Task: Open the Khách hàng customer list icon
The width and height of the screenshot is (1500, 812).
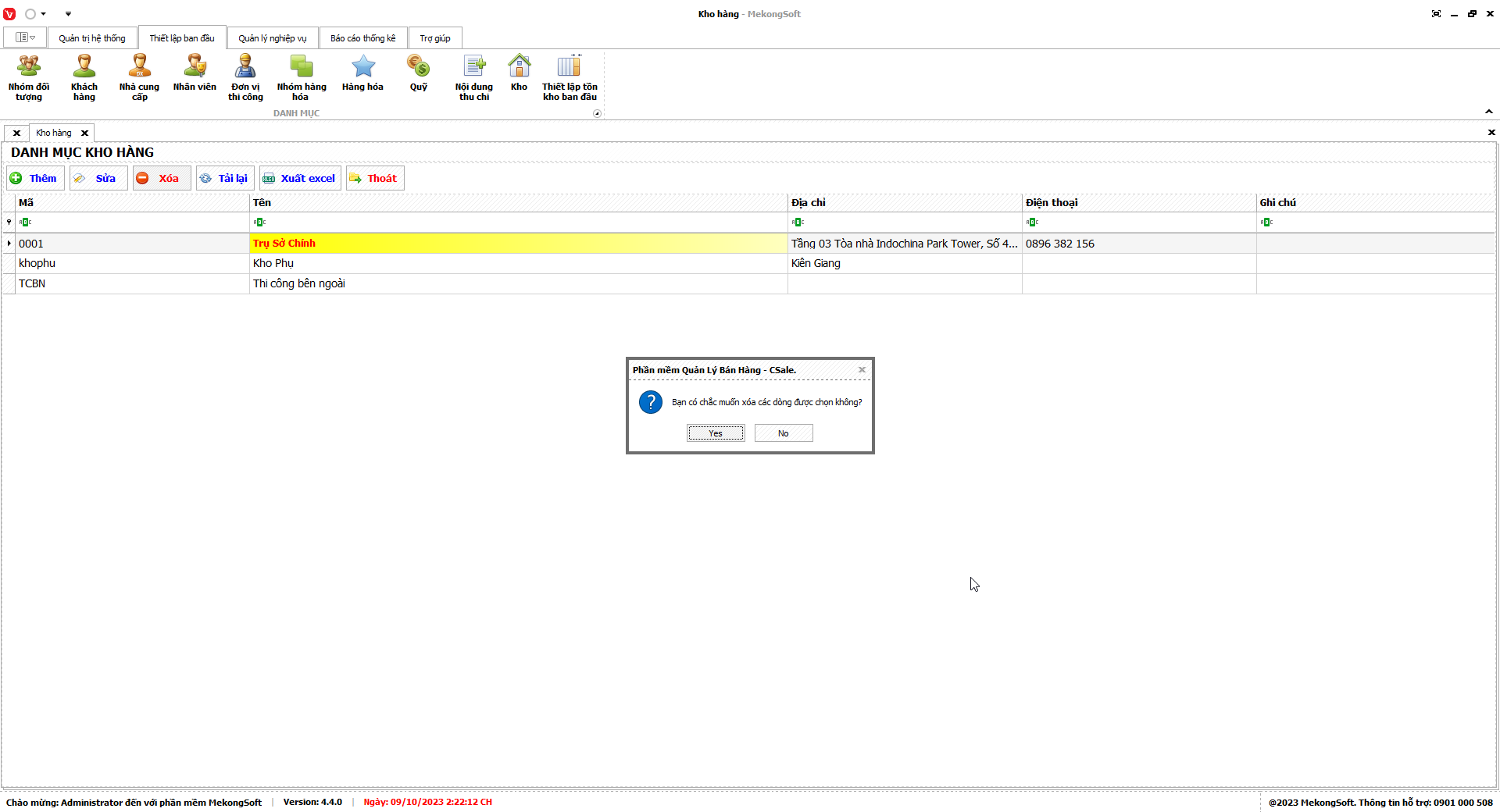Action: 84,77
